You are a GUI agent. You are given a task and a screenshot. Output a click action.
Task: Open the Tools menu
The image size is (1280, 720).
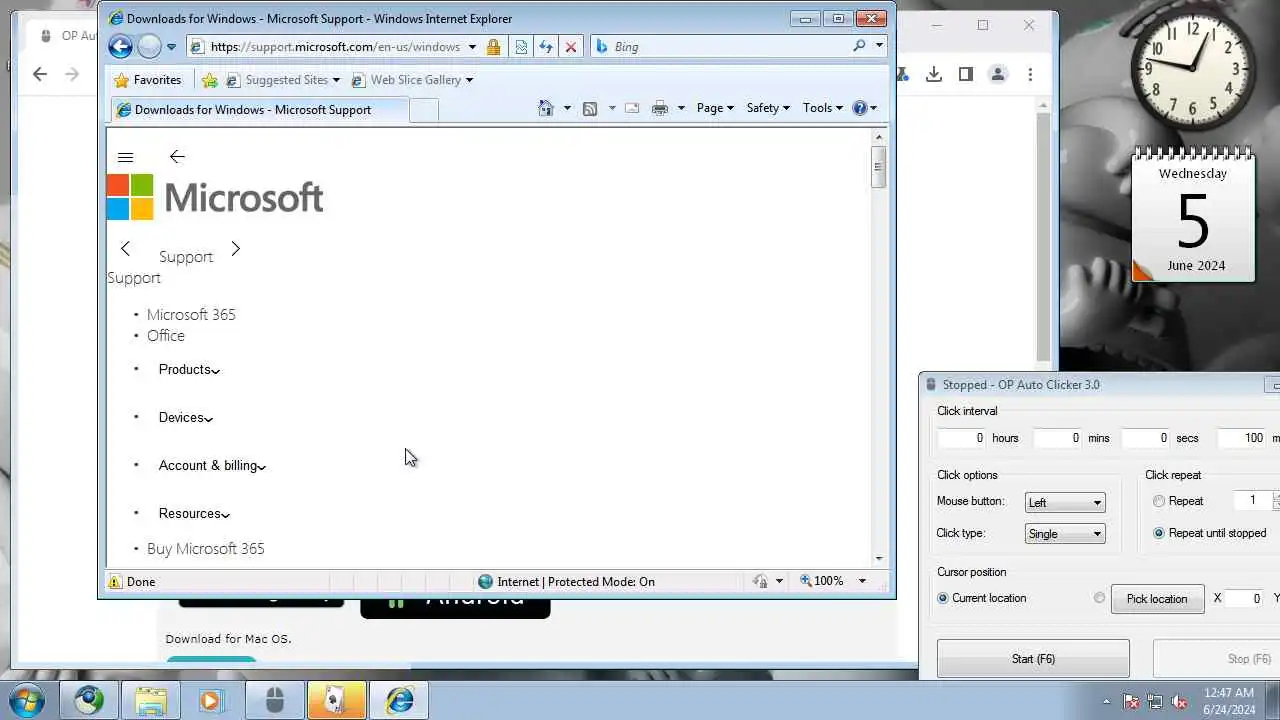point(823,108)
